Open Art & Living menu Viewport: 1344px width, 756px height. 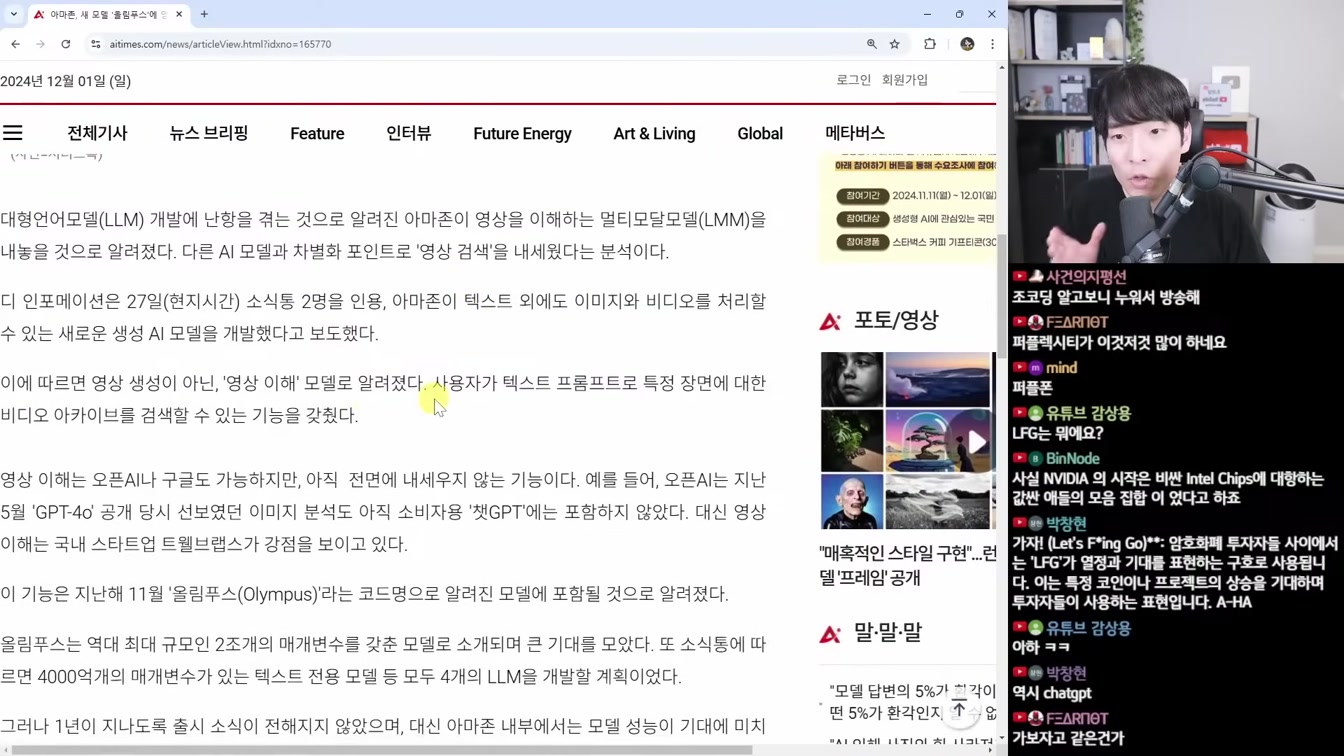(654, 133)
